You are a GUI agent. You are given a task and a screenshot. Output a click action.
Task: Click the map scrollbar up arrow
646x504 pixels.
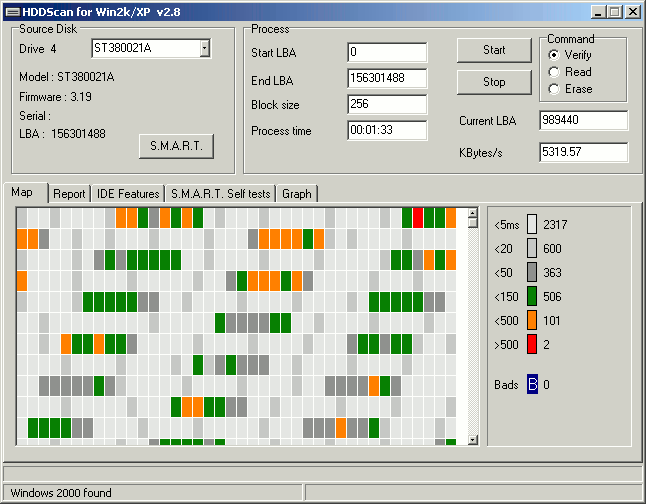(473, 215)
